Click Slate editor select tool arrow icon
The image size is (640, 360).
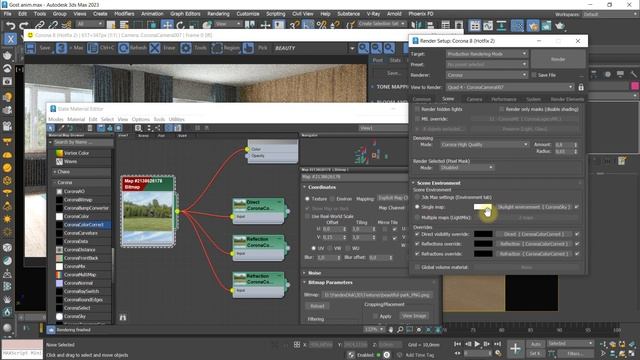click(x=51, y=128)
